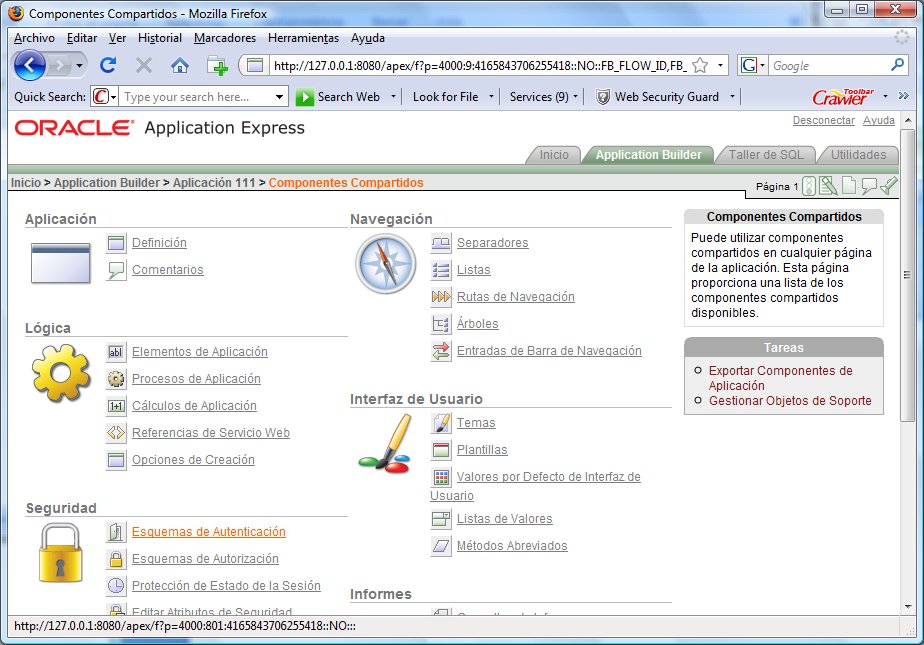Click the Procesos de Aplicación gear icon
The image size is (924, 645).
point(116,379)
